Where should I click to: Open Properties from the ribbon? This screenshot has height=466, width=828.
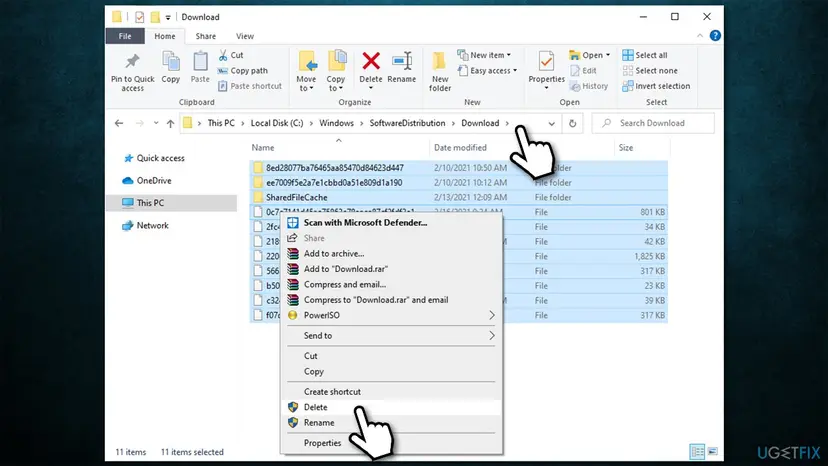coord(547,69)
